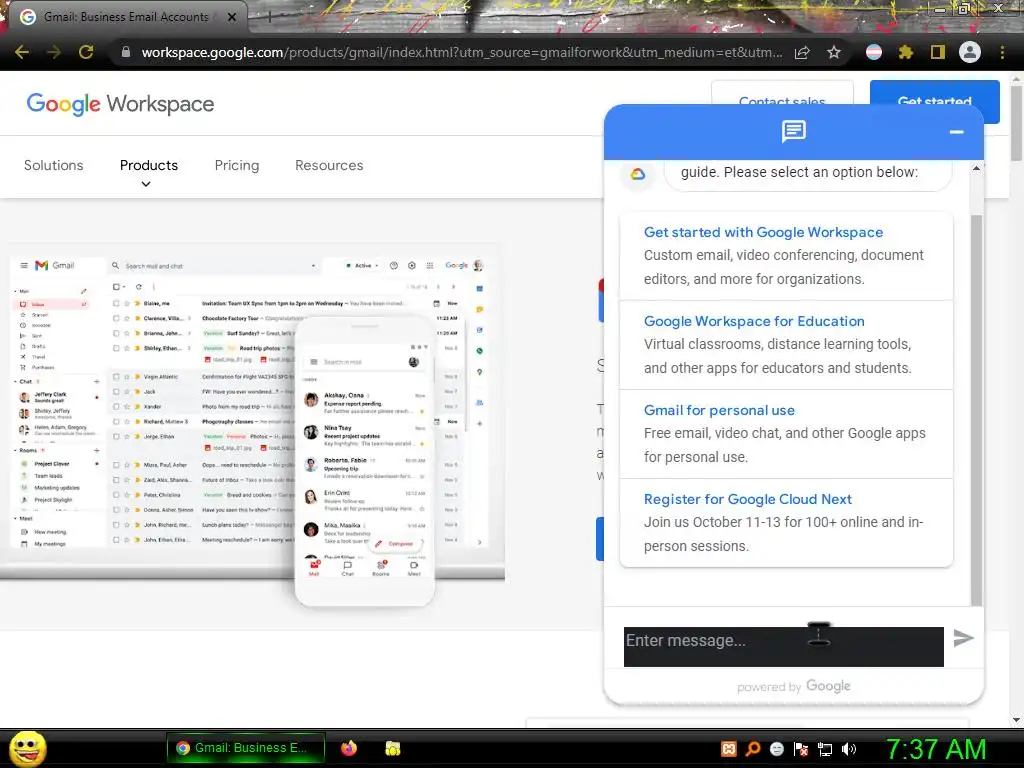The height and width of the screenshot is (768, 1024).
Task: Click the 'Please select an option below' message bubble
Action: point(808,174)
